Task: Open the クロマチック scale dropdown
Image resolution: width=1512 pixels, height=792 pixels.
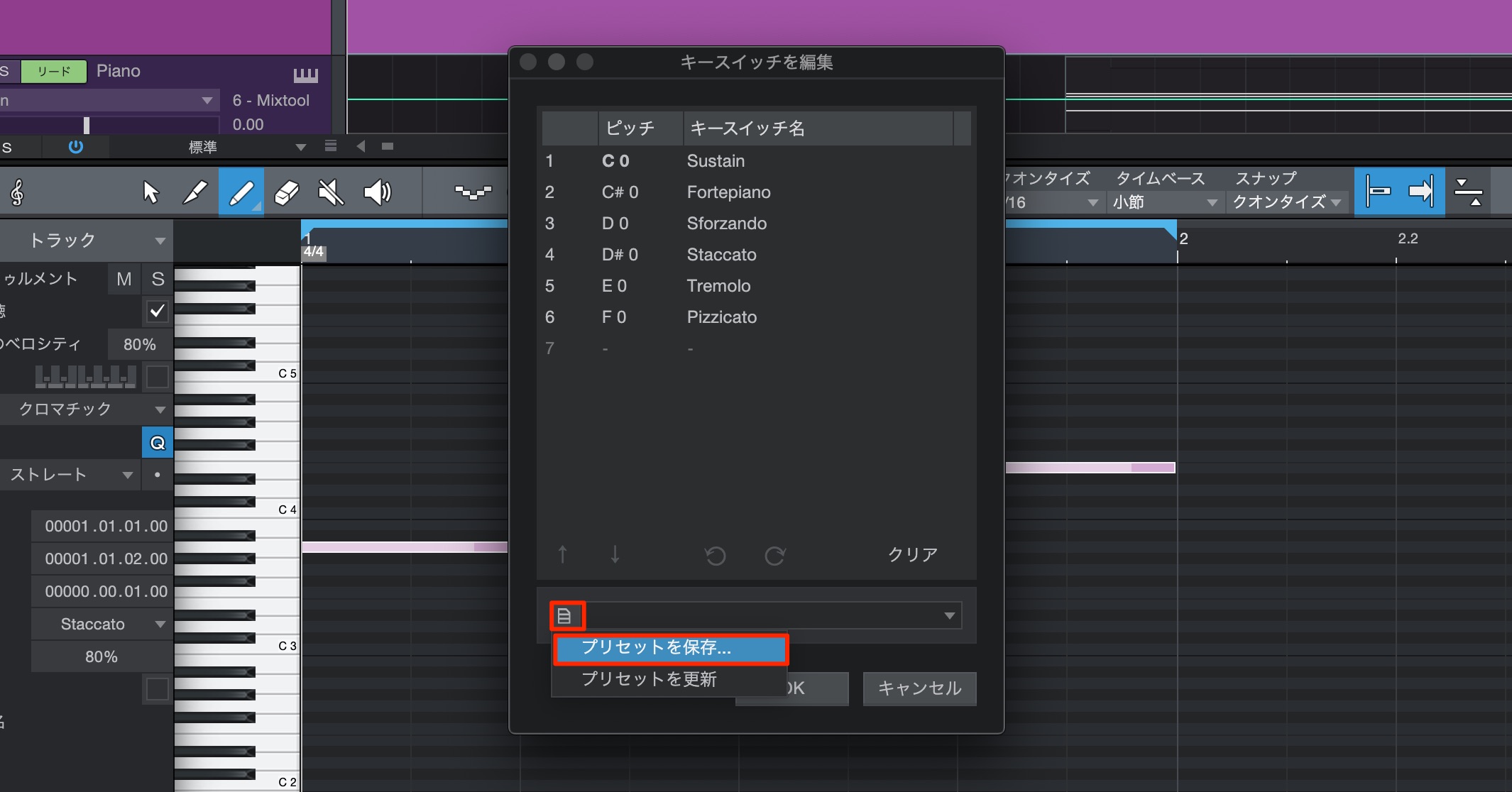Action: [x=87, y=409]
